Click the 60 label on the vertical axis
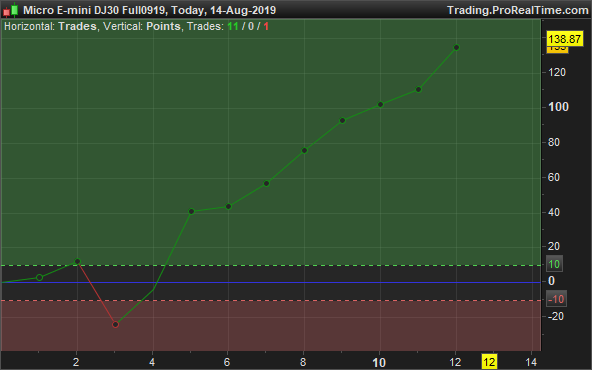 point(554,177)
